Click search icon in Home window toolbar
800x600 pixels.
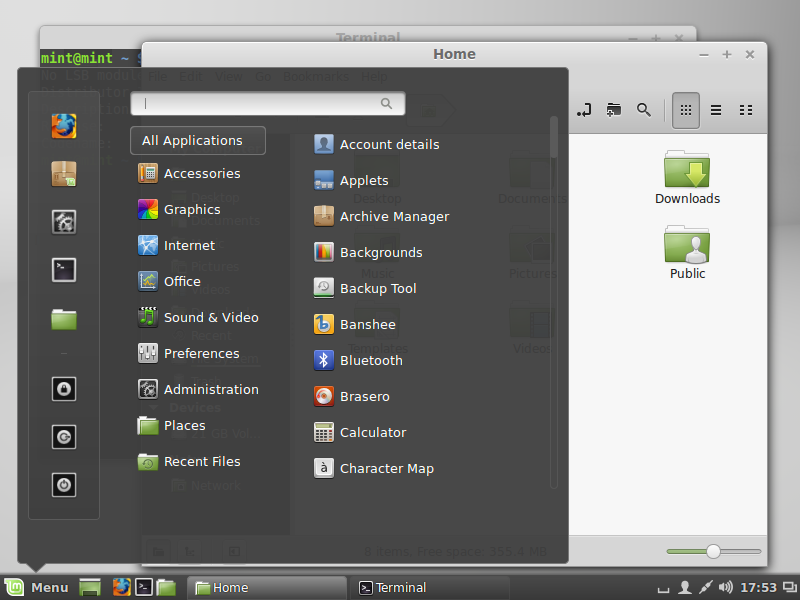pos(644,110)
